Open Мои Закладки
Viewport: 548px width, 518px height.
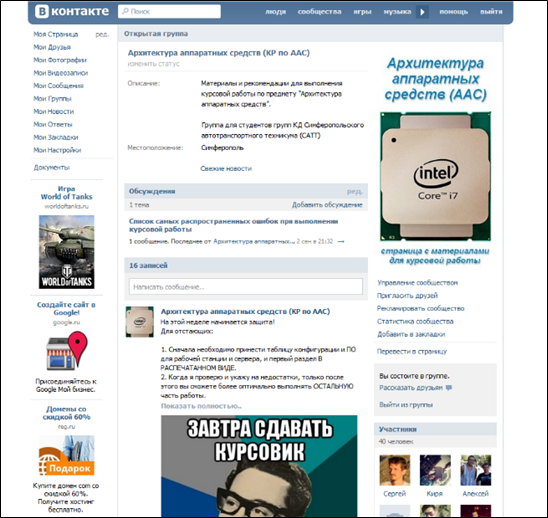[56, 137]
